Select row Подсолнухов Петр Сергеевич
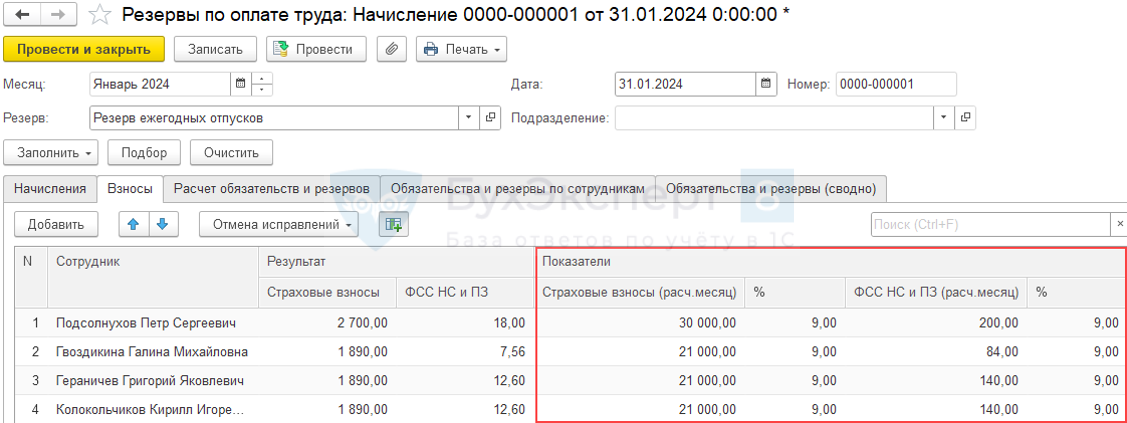Screen dimensions: 1127x423 click(x=571, y=323)
